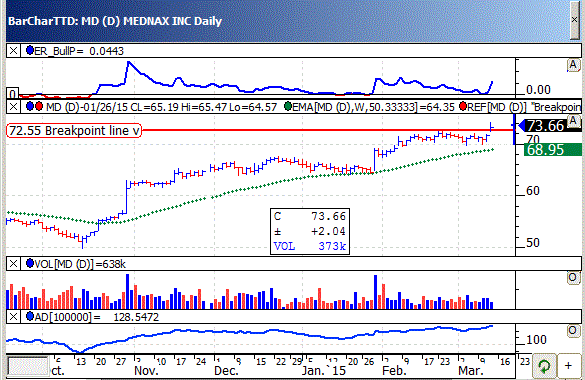Close the BarChartTD window
This screenshot has width=585, height=380.
coord(575,20)
